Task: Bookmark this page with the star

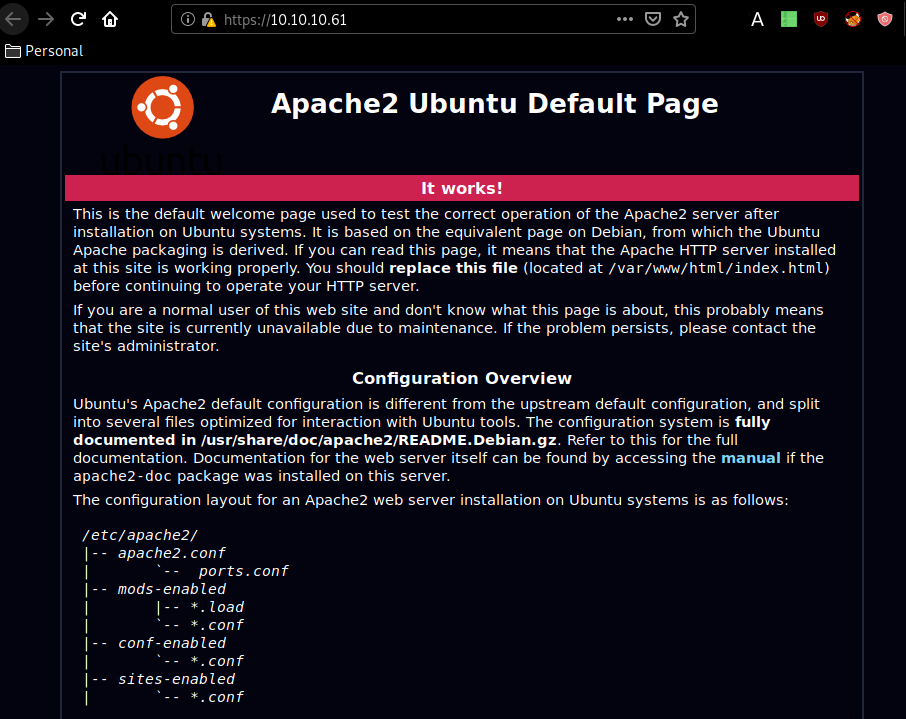Action: (681, 19)
